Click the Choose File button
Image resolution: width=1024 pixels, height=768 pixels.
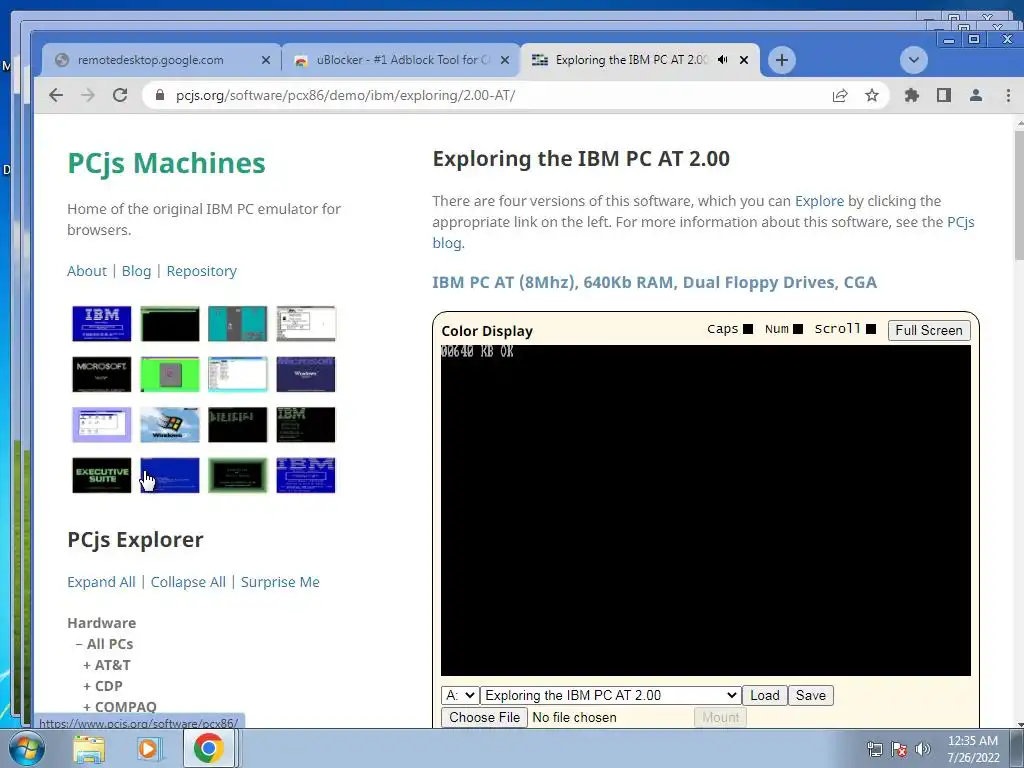point(484,717)
